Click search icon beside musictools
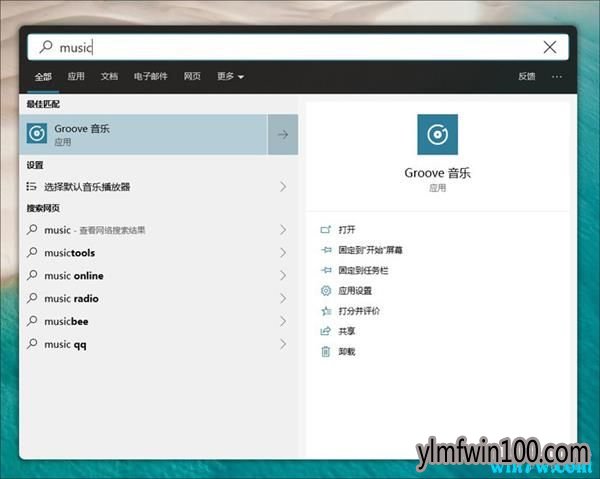 32,252
